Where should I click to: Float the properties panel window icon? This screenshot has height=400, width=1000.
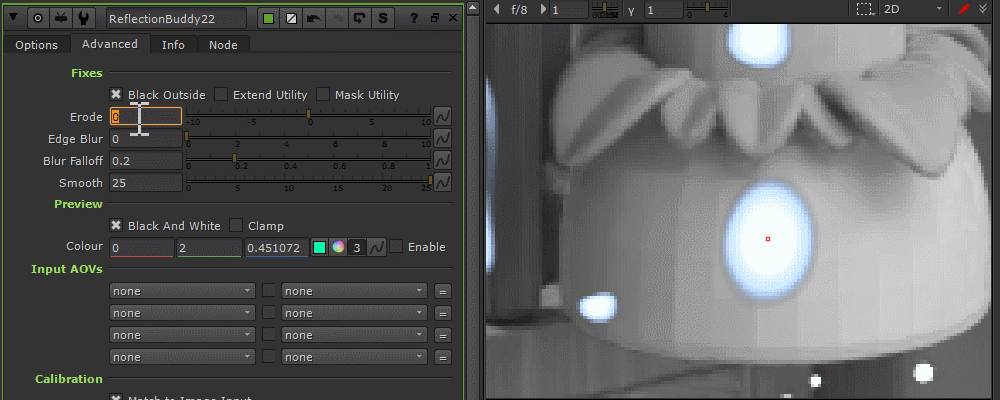[x=434, y=18]
